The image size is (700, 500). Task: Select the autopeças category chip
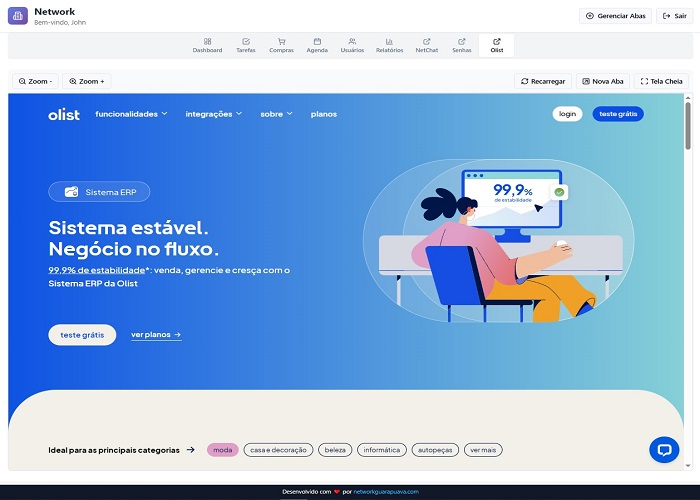pyautogui.click(x=435, y=450)
